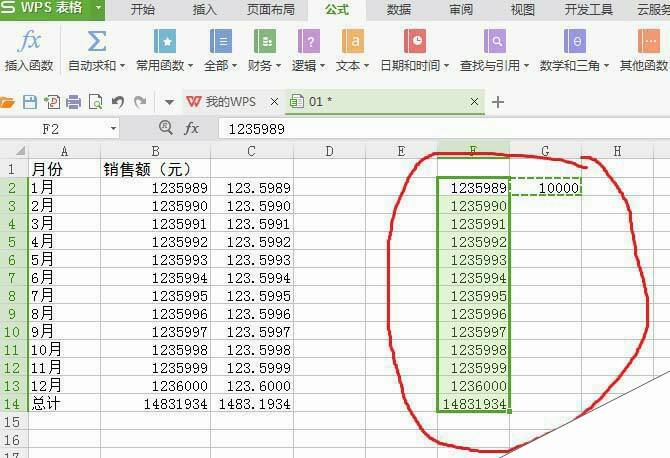670x458 pixels.
Task: Click the All functions blue book icon
Action: coord(220,41)
